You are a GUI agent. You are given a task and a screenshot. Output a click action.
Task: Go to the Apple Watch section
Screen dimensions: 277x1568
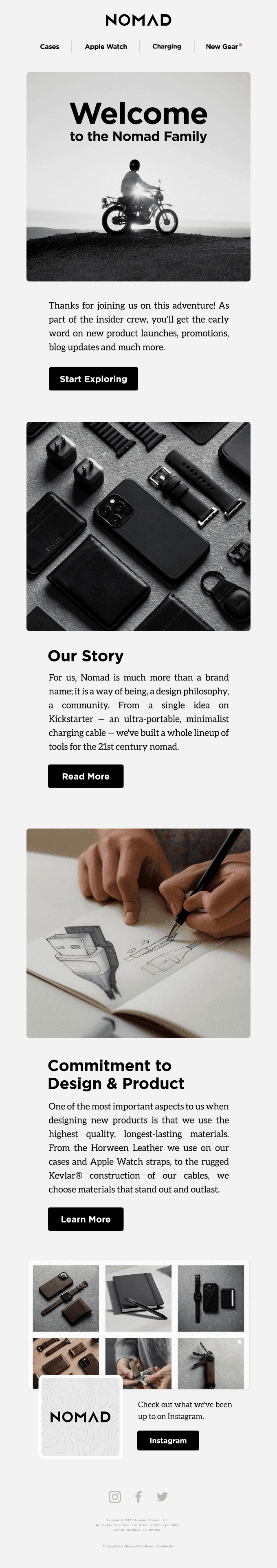point(106,46)
